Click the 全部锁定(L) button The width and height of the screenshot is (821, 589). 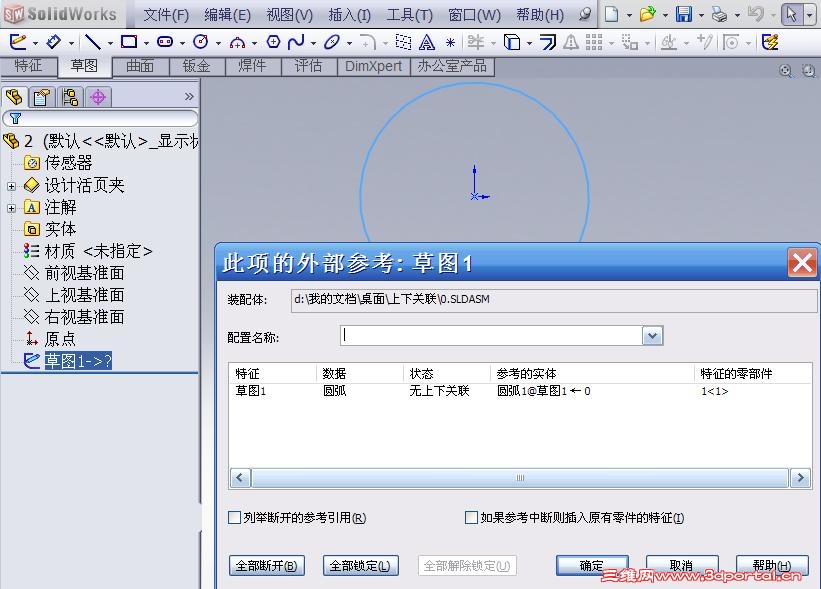(360, 566)
